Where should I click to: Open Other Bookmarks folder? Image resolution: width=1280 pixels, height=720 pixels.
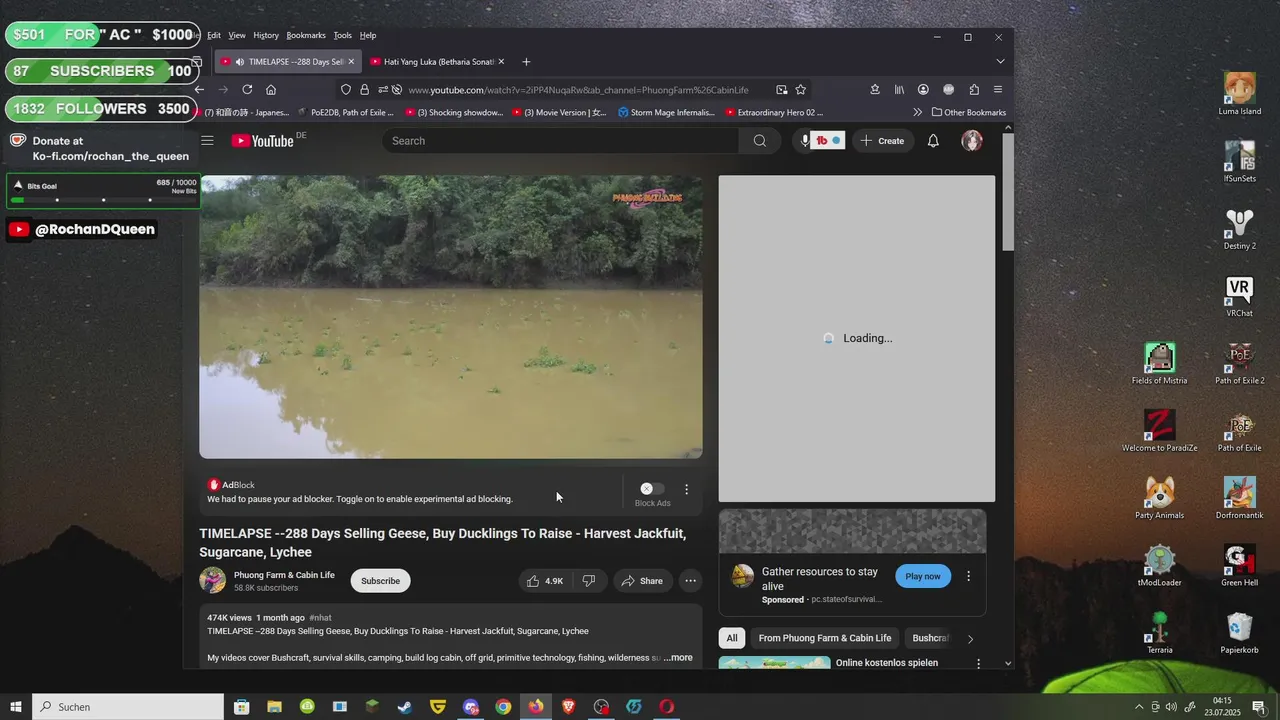pos(968,112)
